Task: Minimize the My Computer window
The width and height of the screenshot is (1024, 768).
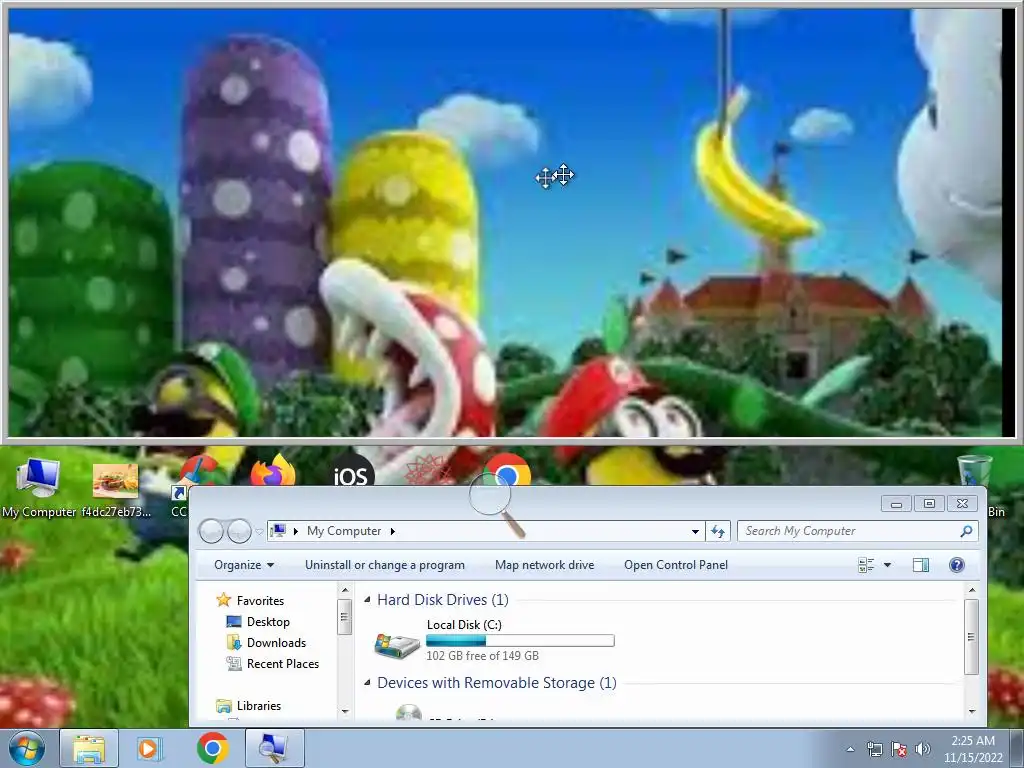Action: coord(896,504)
